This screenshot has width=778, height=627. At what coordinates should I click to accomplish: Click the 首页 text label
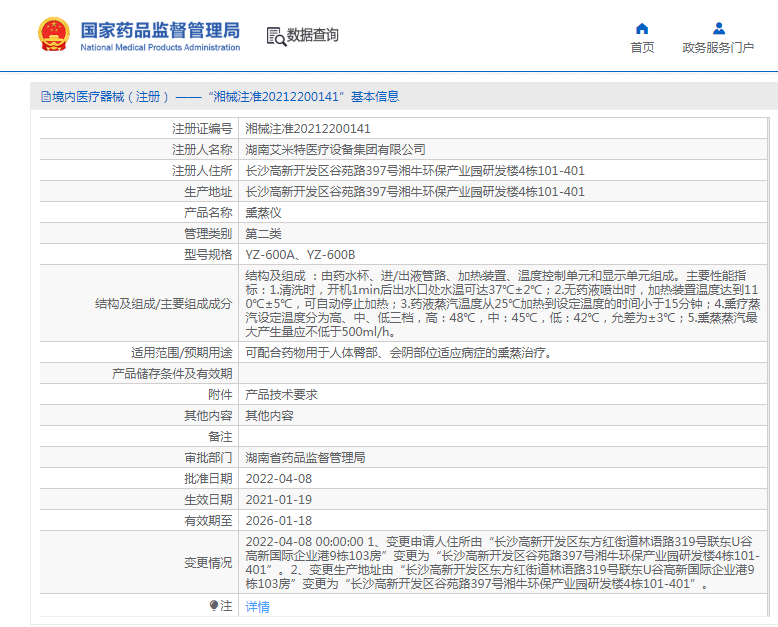pos(642,48)
